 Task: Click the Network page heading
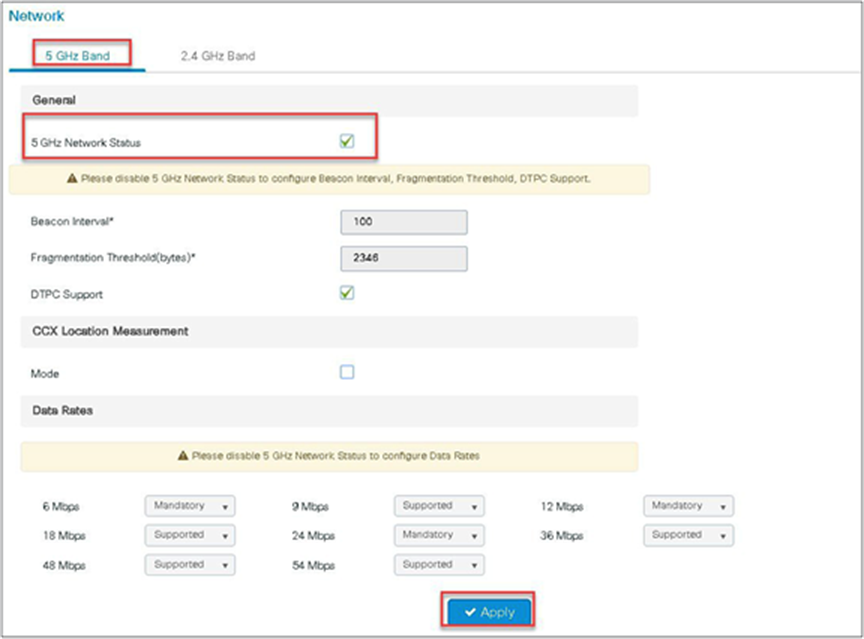pos(36,16)
